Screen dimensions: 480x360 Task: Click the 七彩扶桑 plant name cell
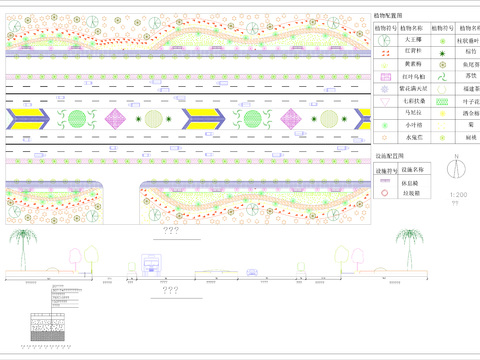point(414,101)
